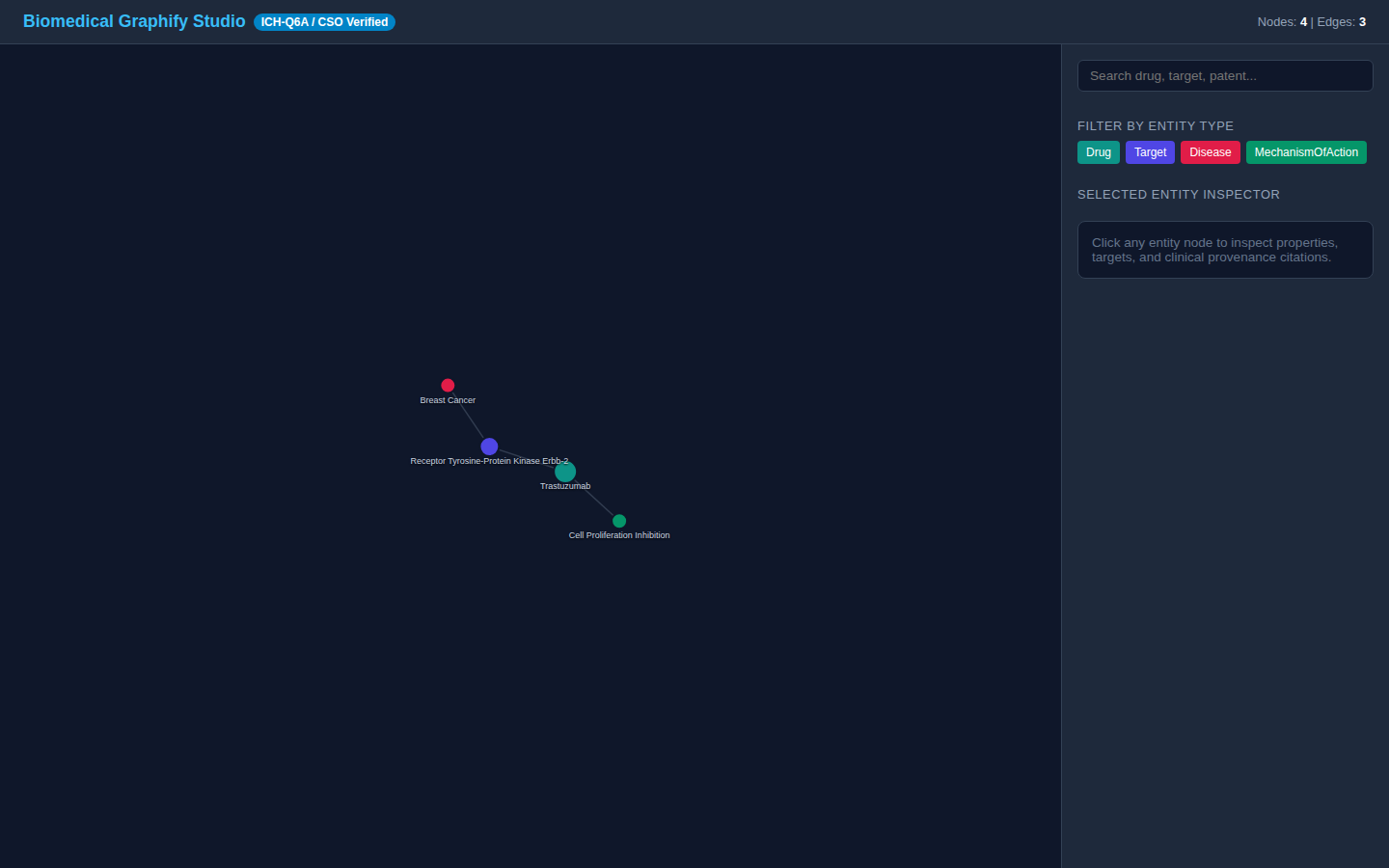Viewport: 1389px width, 868px height.
Task: Toggle the Disease entity filter
Action: click(x=1211, y=152)
